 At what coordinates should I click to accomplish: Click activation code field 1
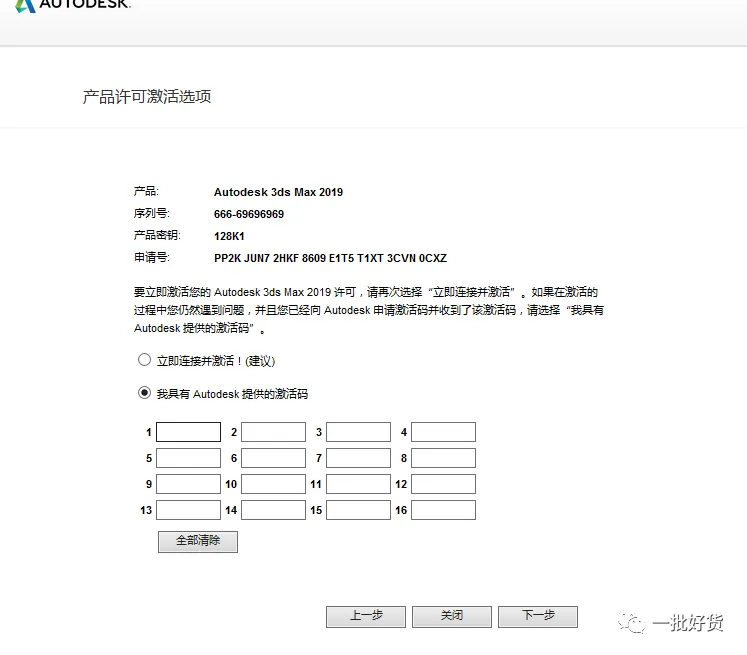point(189,432)
